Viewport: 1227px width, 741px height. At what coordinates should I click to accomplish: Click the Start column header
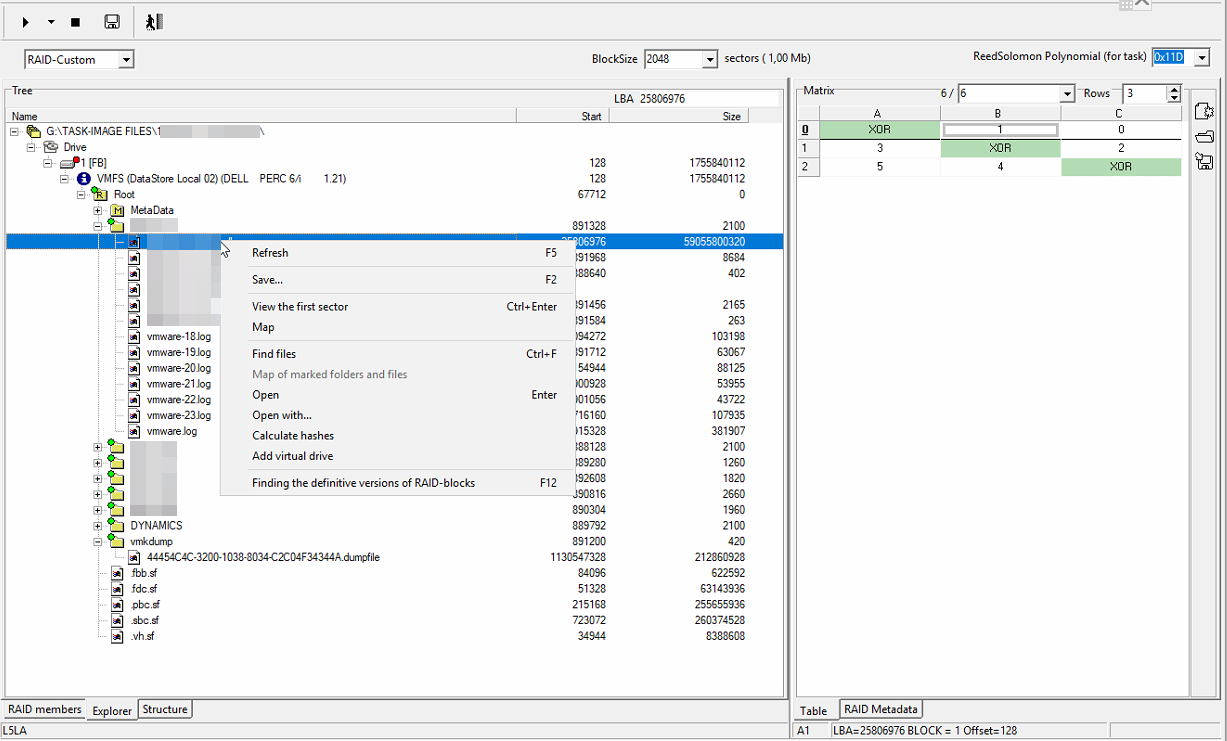[562, 116]
